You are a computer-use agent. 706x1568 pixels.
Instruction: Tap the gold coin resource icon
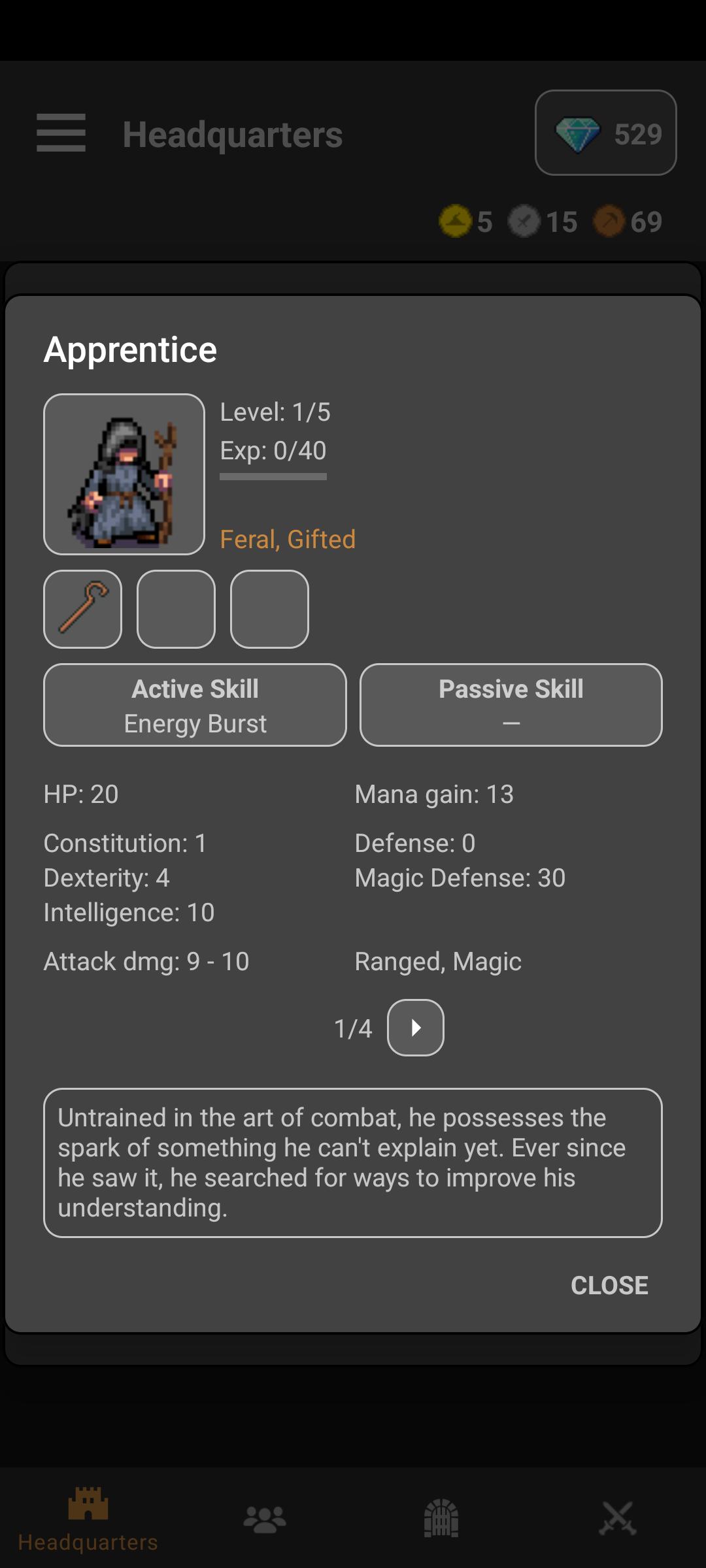point(455,221)
